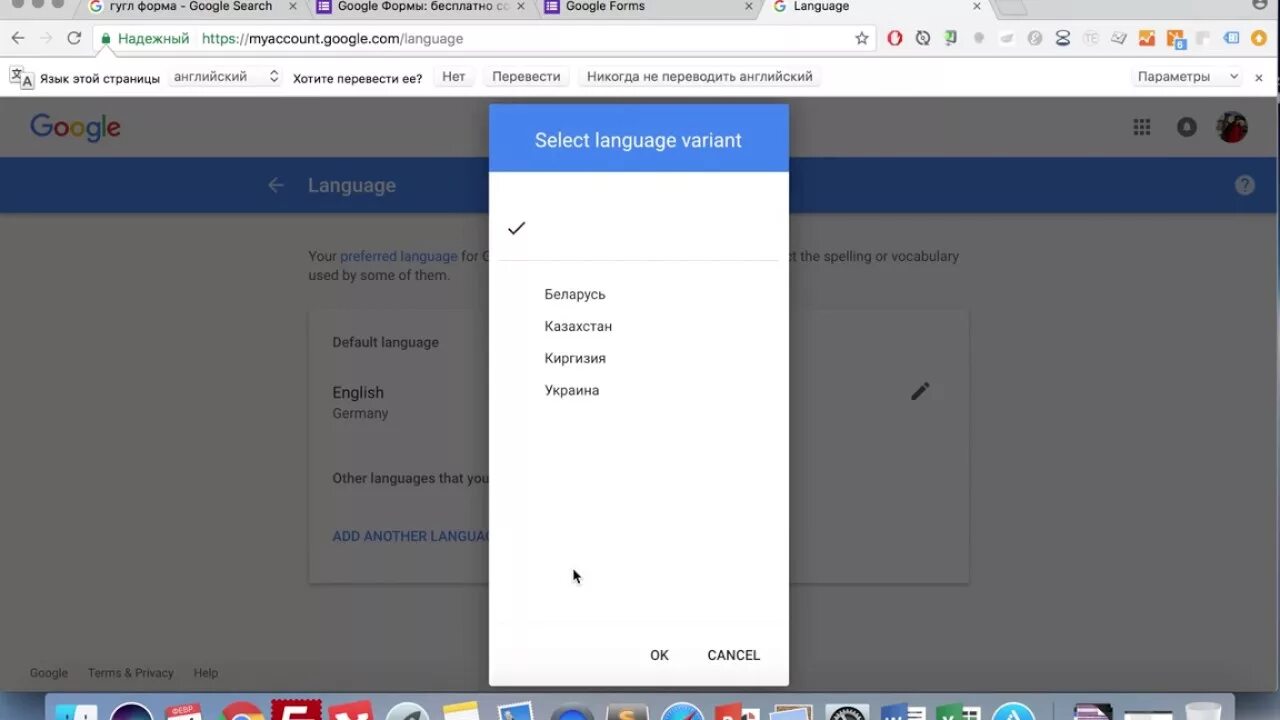Open the Google apps grid
Image resolution: width=1280 pixels, height=720 pixels.
(x=1141, y=127)
